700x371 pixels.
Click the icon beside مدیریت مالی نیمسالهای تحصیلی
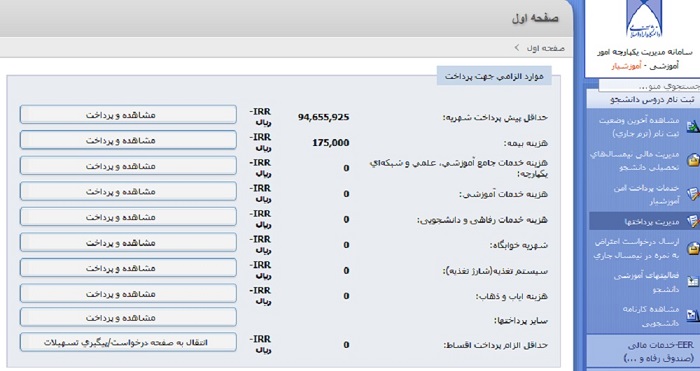point(692,160)
